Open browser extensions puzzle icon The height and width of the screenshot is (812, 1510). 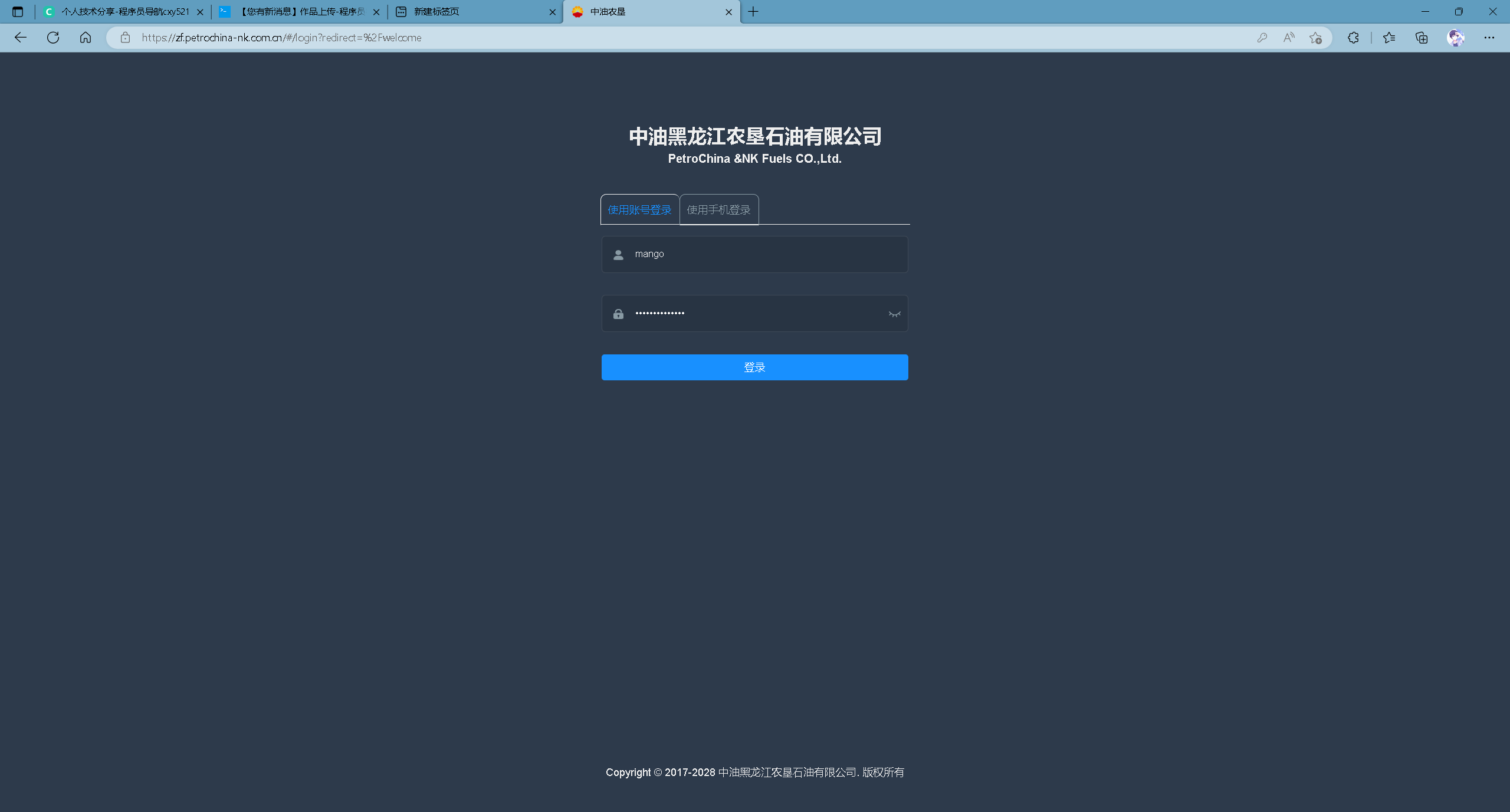point(1353,38)
